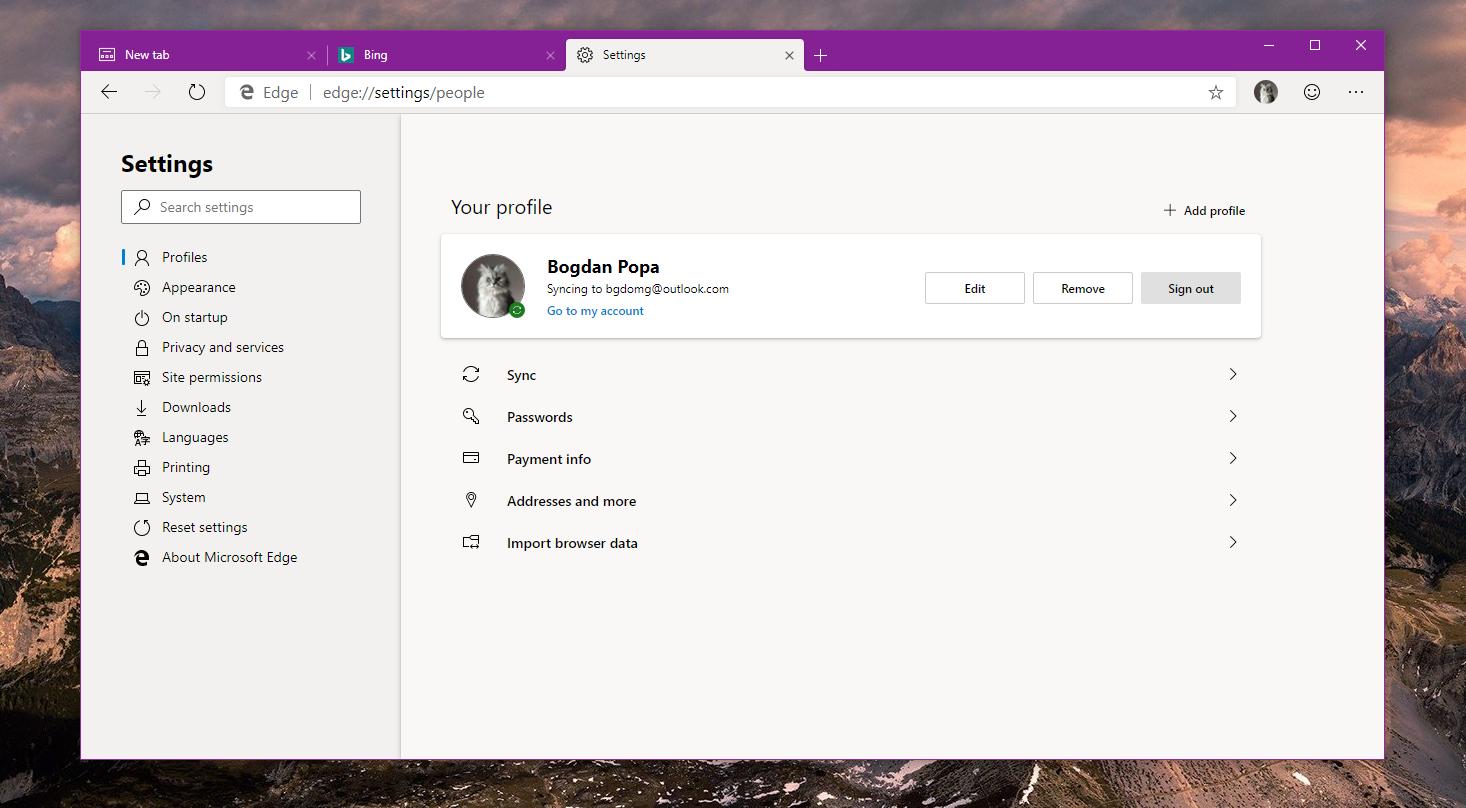Expand the Payment info row chevron
Viewport: 1466px width, 808px height.
pyautogui.click(x=1232, y=458)
